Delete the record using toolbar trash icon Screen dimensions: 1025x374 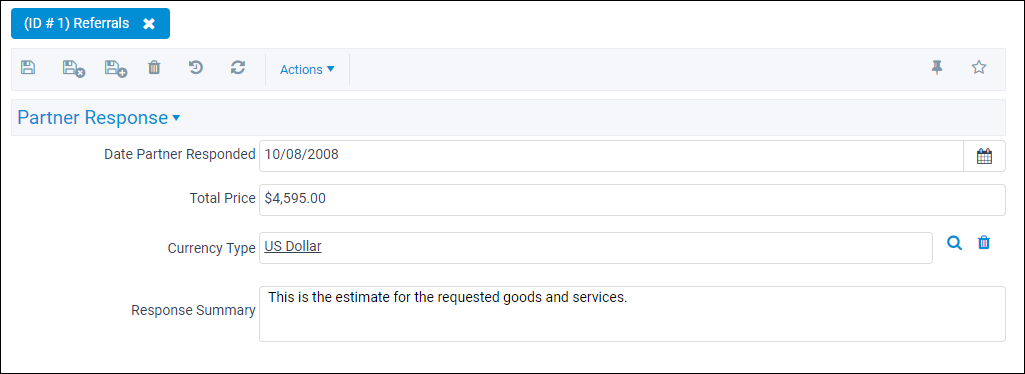[154, 67]
